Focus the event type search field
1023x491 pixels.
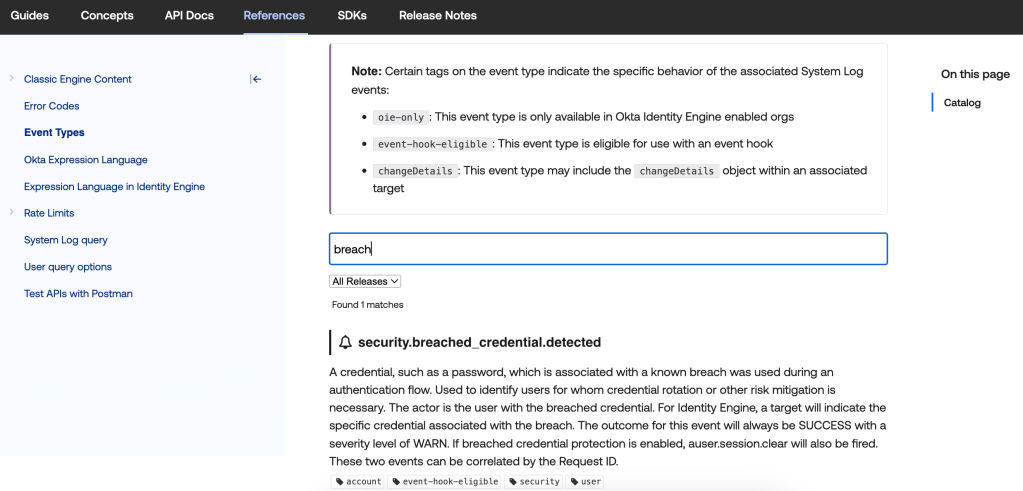point(608,249)
